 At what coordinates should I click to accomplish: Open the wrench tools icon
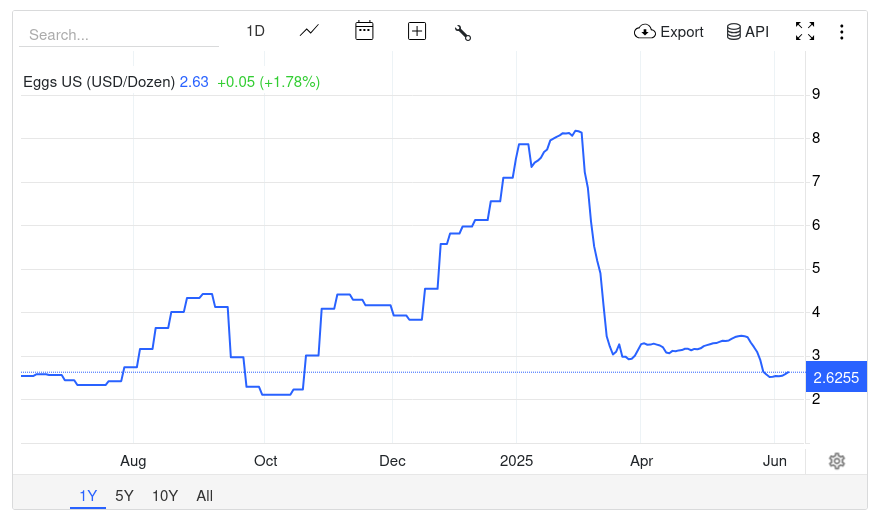tap(463, 33)
